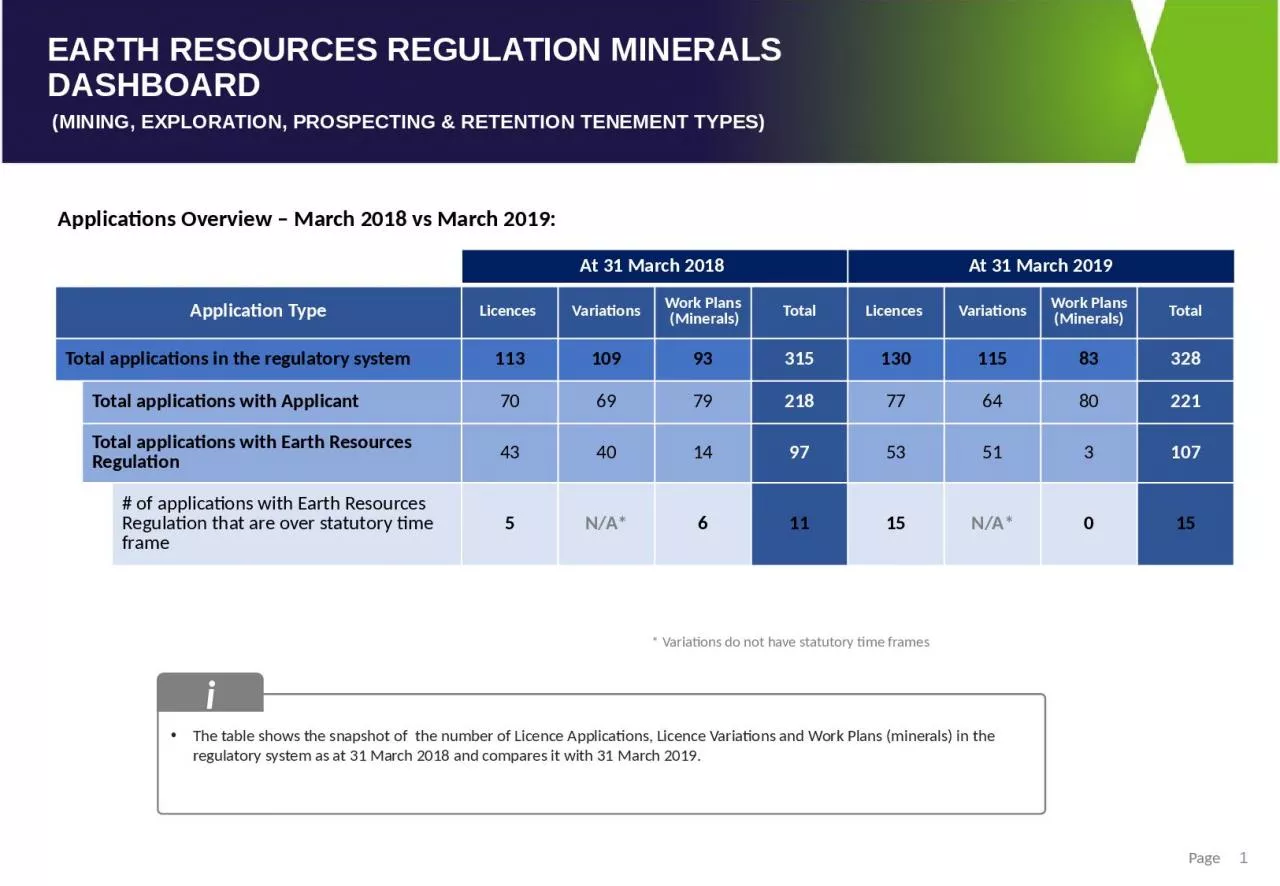Screen dimensions: 1280x886
Task: Click cell value '3'
Action: click(x=1089, y=453)
